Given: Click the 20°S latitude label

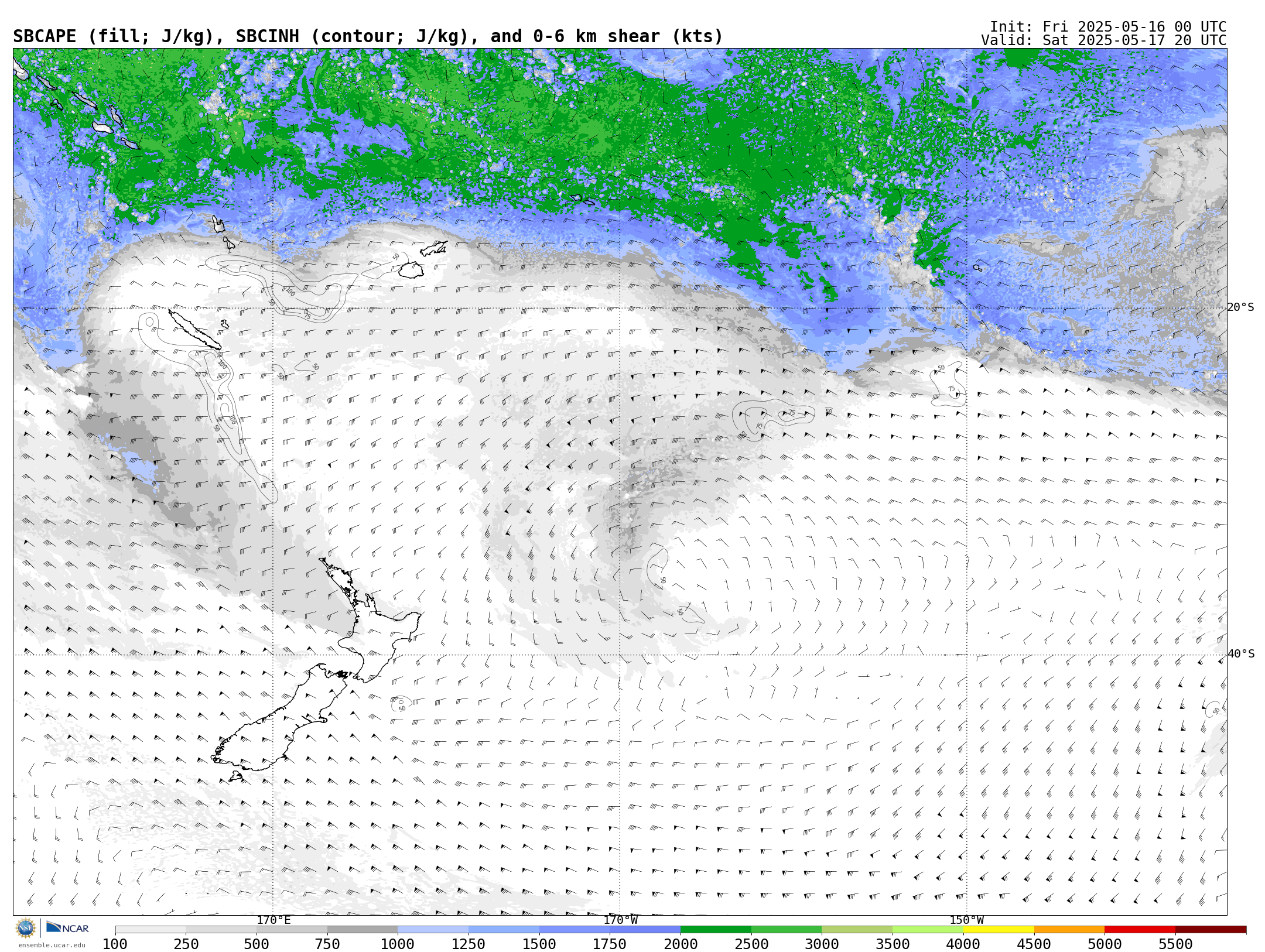Looking at the screenshot, I should 1240,307.
